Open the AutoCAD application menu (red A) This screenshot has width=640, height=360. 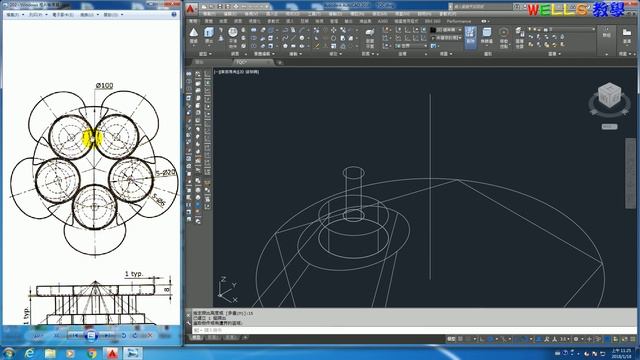191,9
